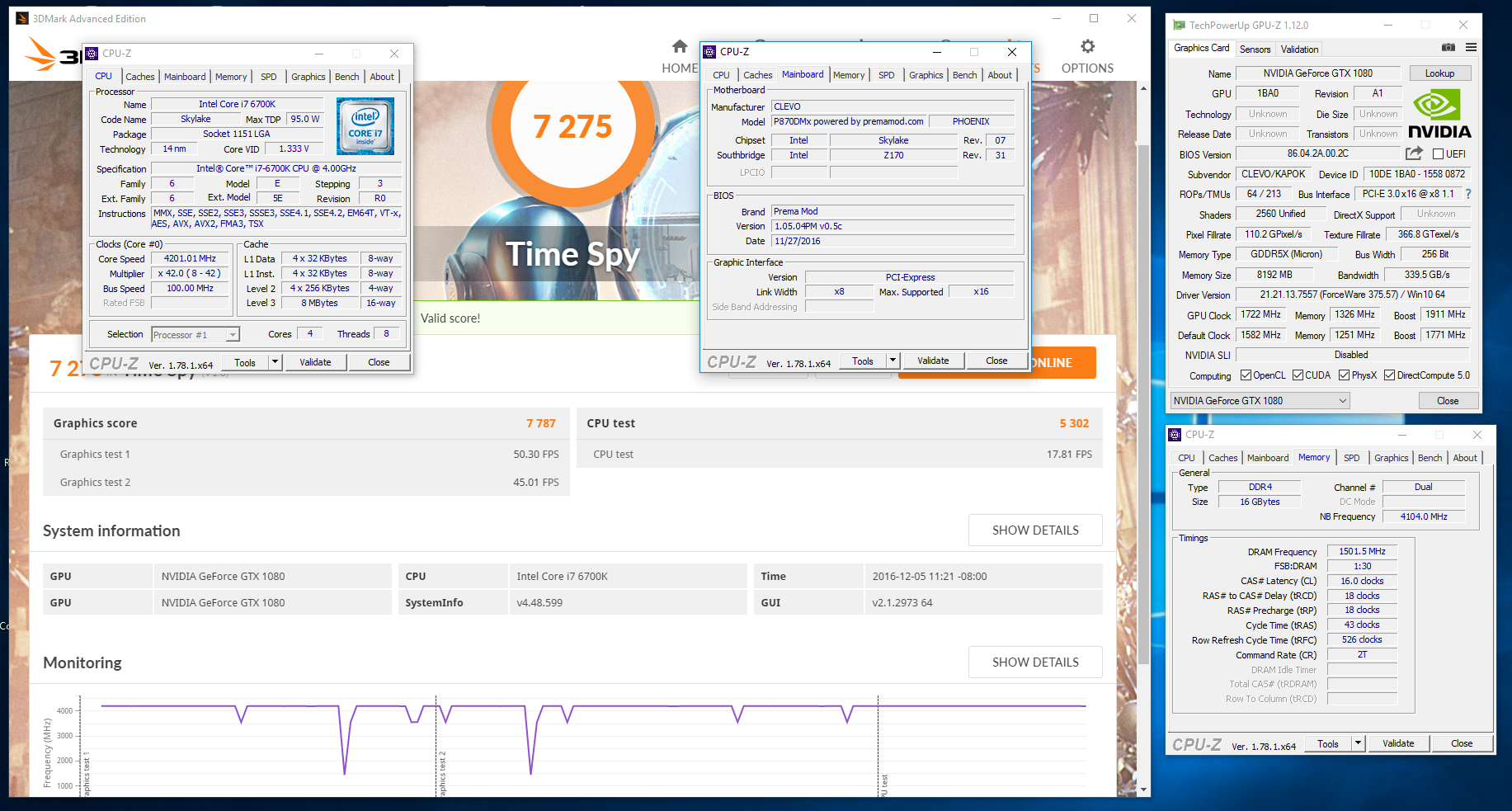Screen dimensions: 1512x811
Task: Expand Tools dropdown arrow in Mainboard window
Action: [893, 361]
